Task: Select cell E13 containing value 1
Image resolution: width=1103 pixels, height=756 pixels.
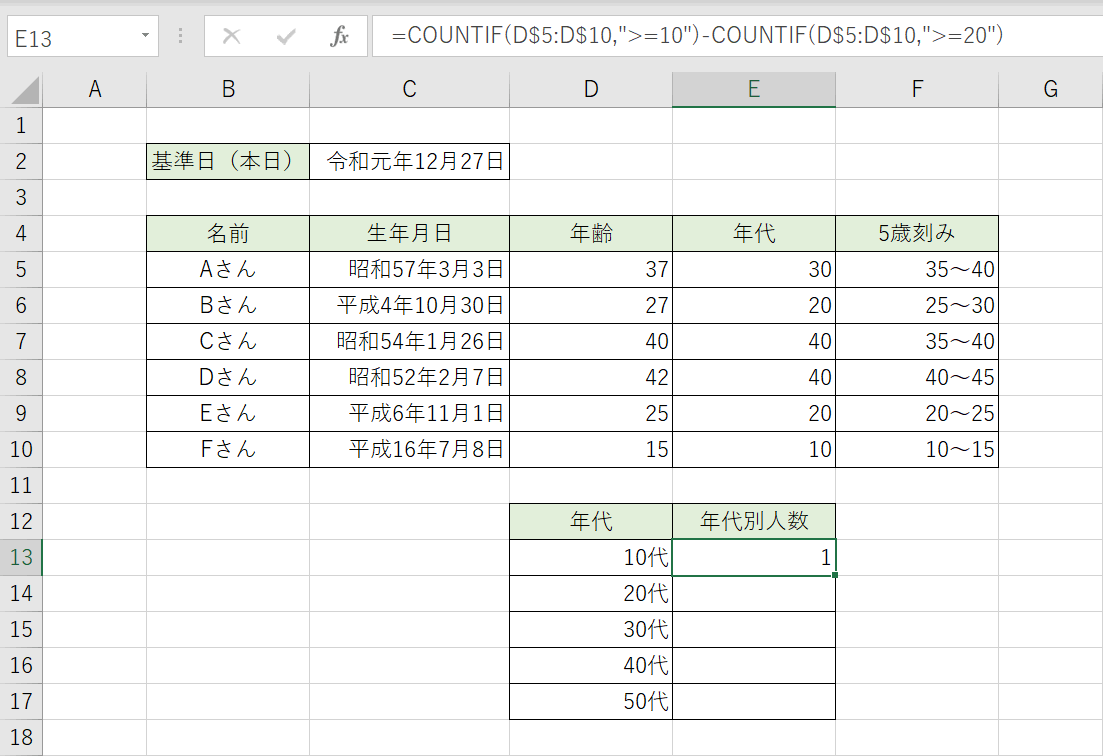Action: pos(753,557)
